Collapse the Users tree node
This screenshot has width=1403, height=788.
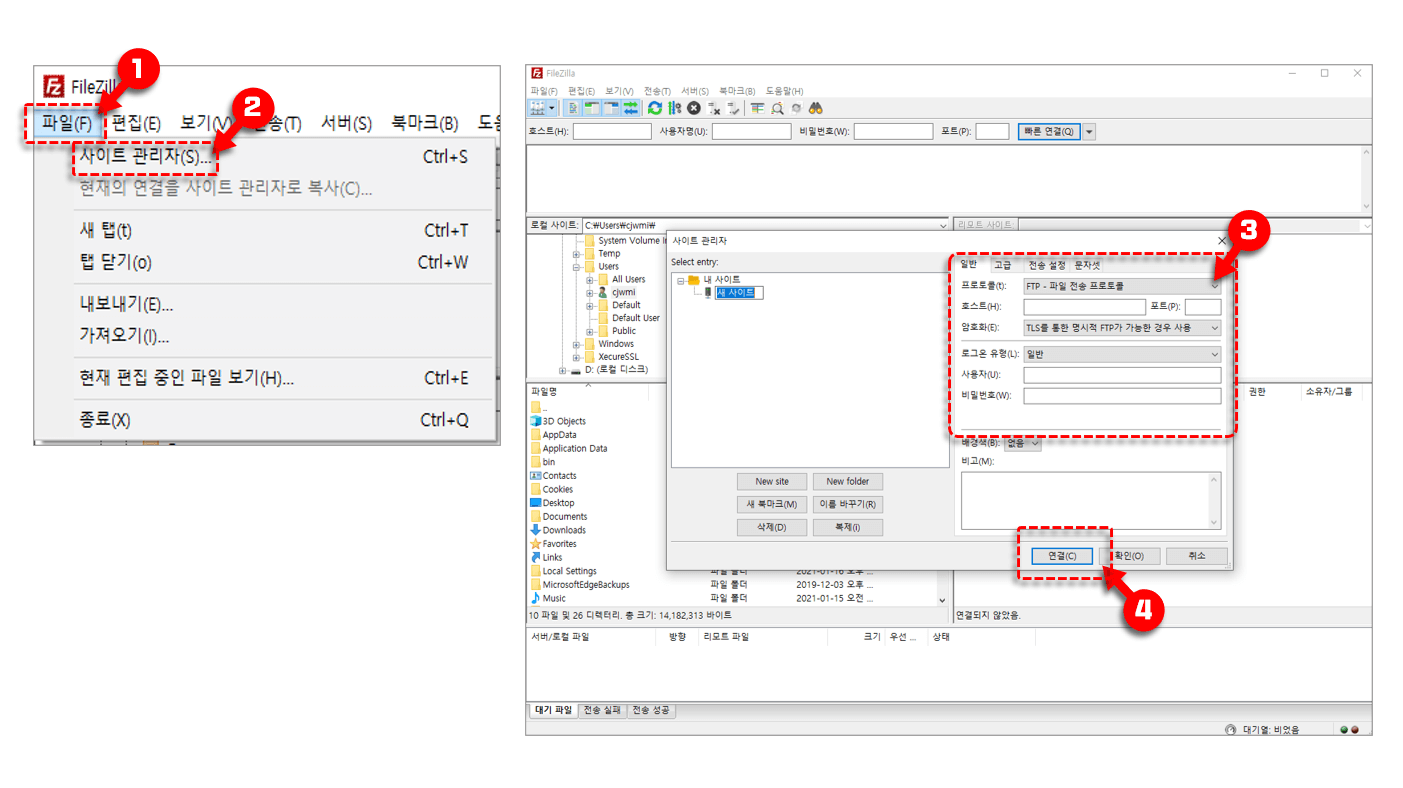(x=577, y=267)
